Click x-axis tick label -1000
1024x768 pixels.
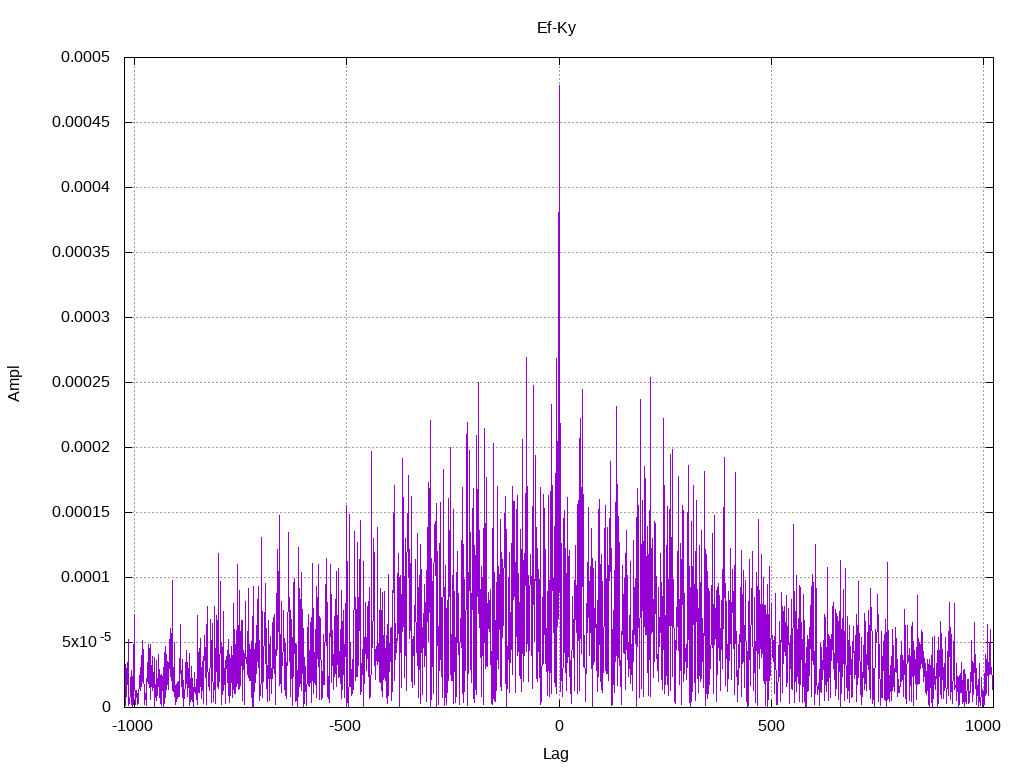133,726
